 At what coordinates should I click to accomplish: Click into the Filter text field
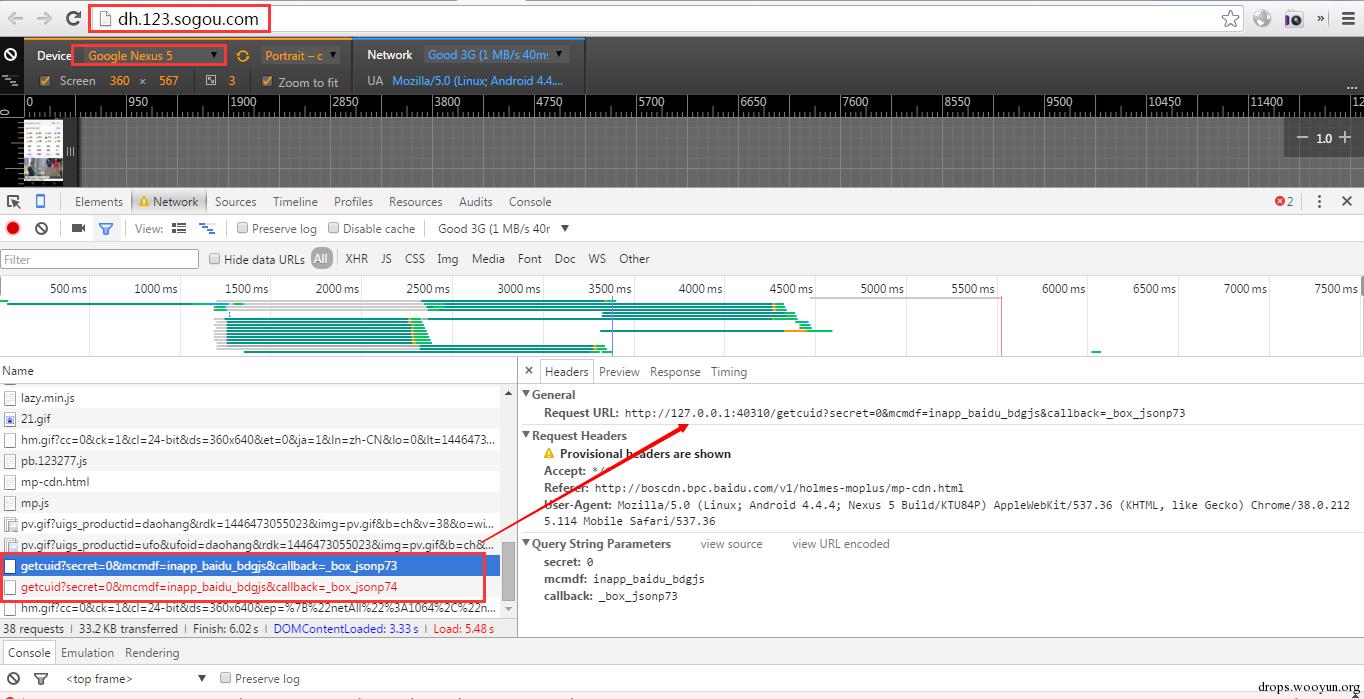100,259
